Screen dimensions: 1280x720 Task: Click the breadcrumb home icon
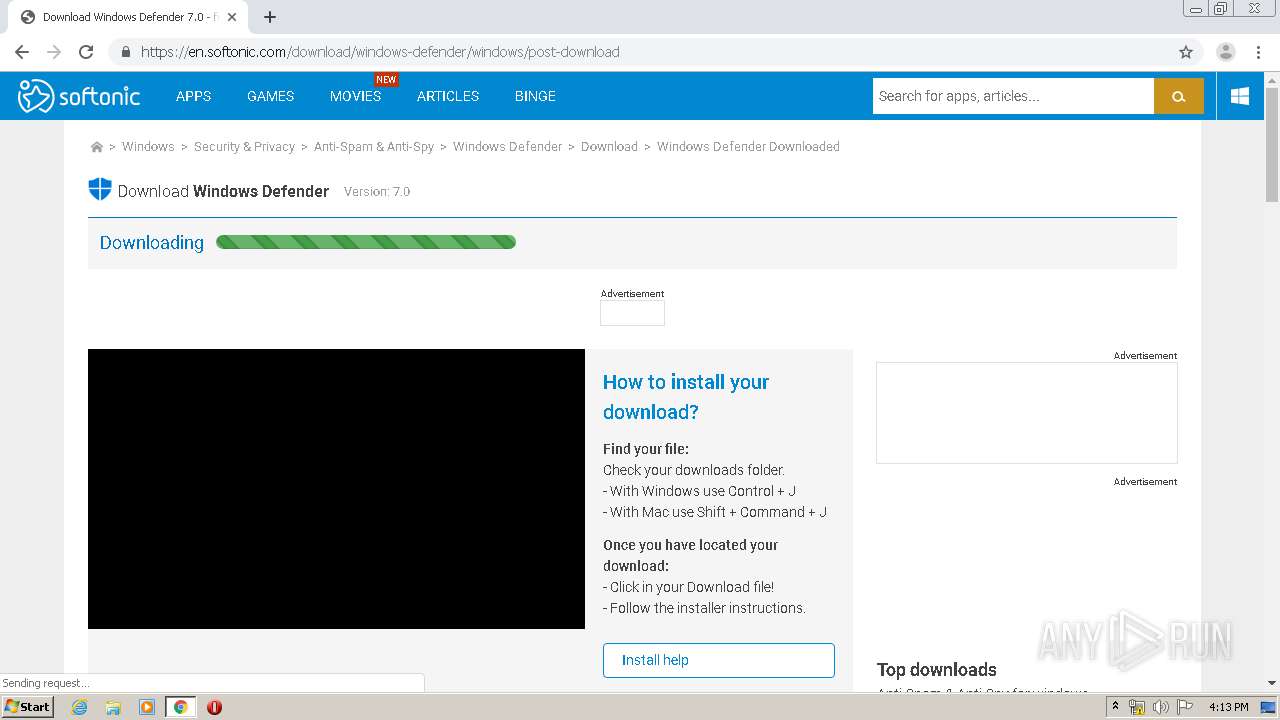coord(96,147)
